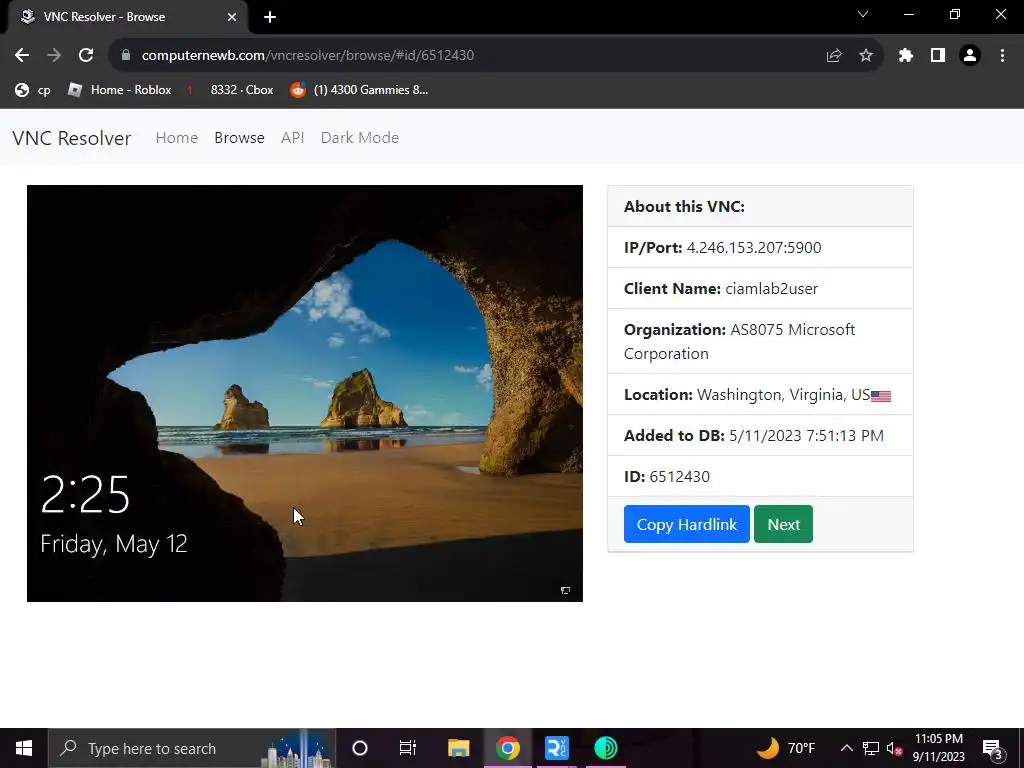Open the Home - Roblox bookmark
The image size is (1024, 768).
[120, 90]
